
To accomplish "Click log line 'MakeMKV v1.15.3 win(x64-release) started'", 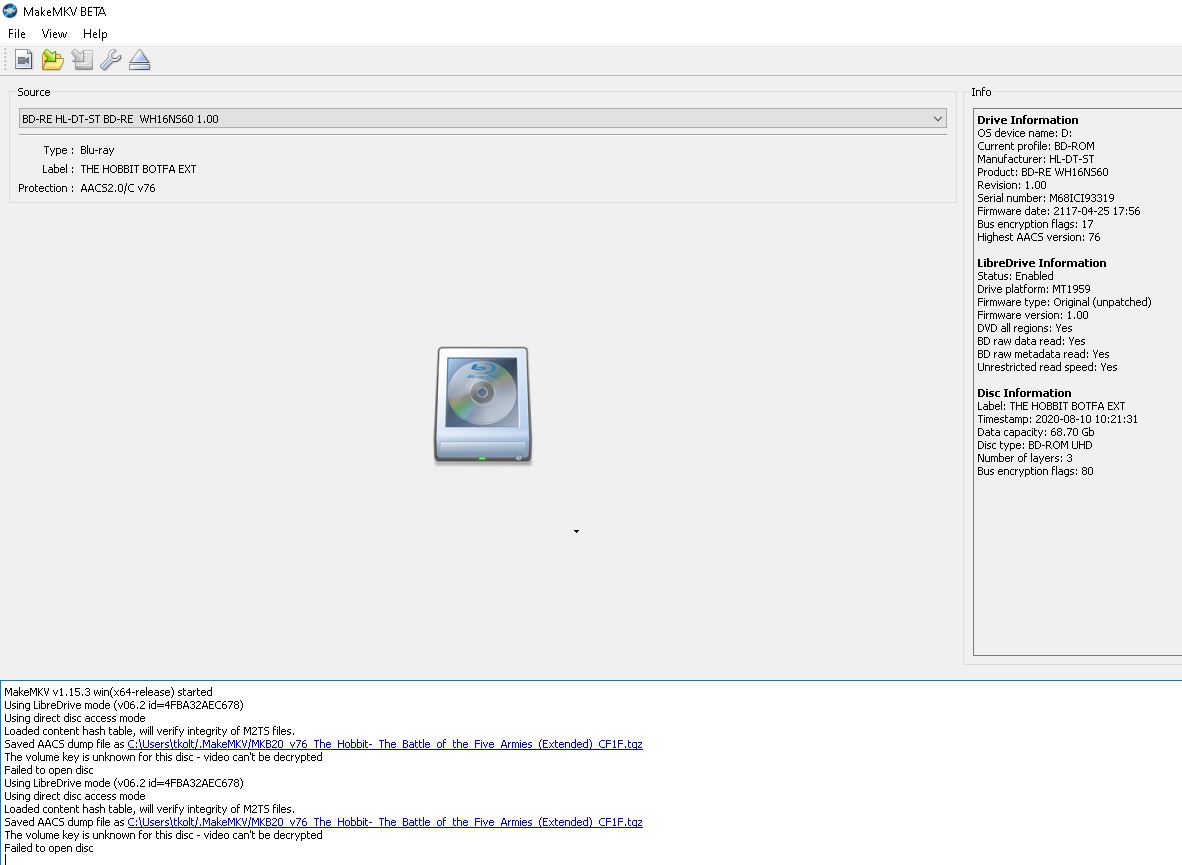I will tap(109, 692).
